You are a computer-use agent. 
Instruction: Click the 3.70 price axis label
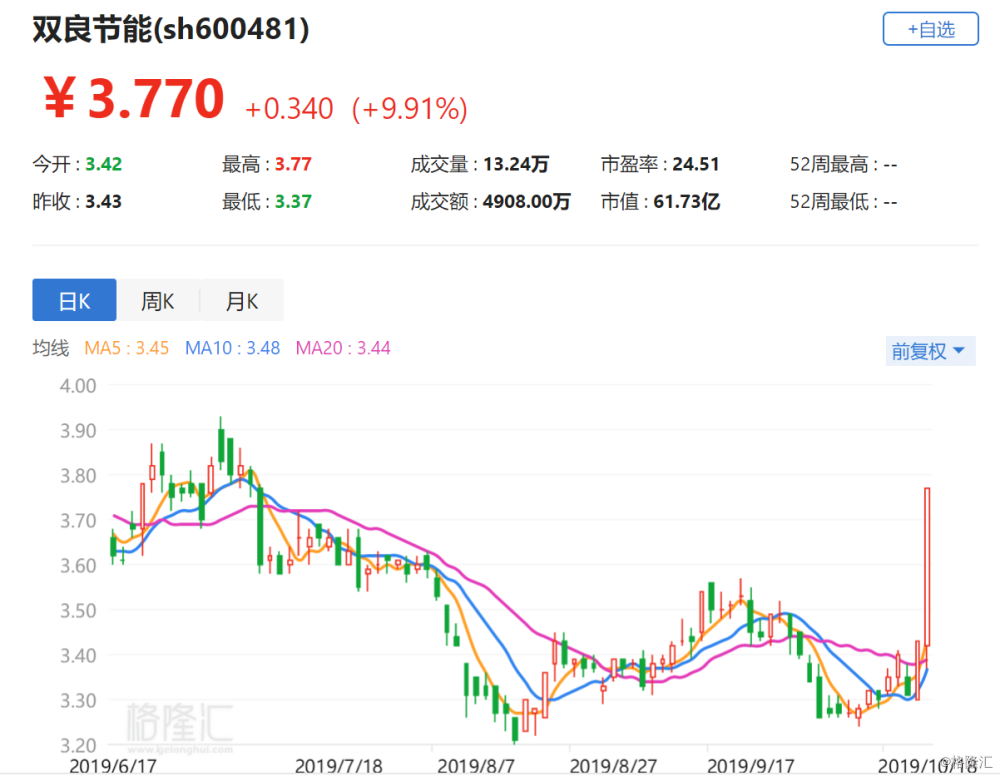78,520
